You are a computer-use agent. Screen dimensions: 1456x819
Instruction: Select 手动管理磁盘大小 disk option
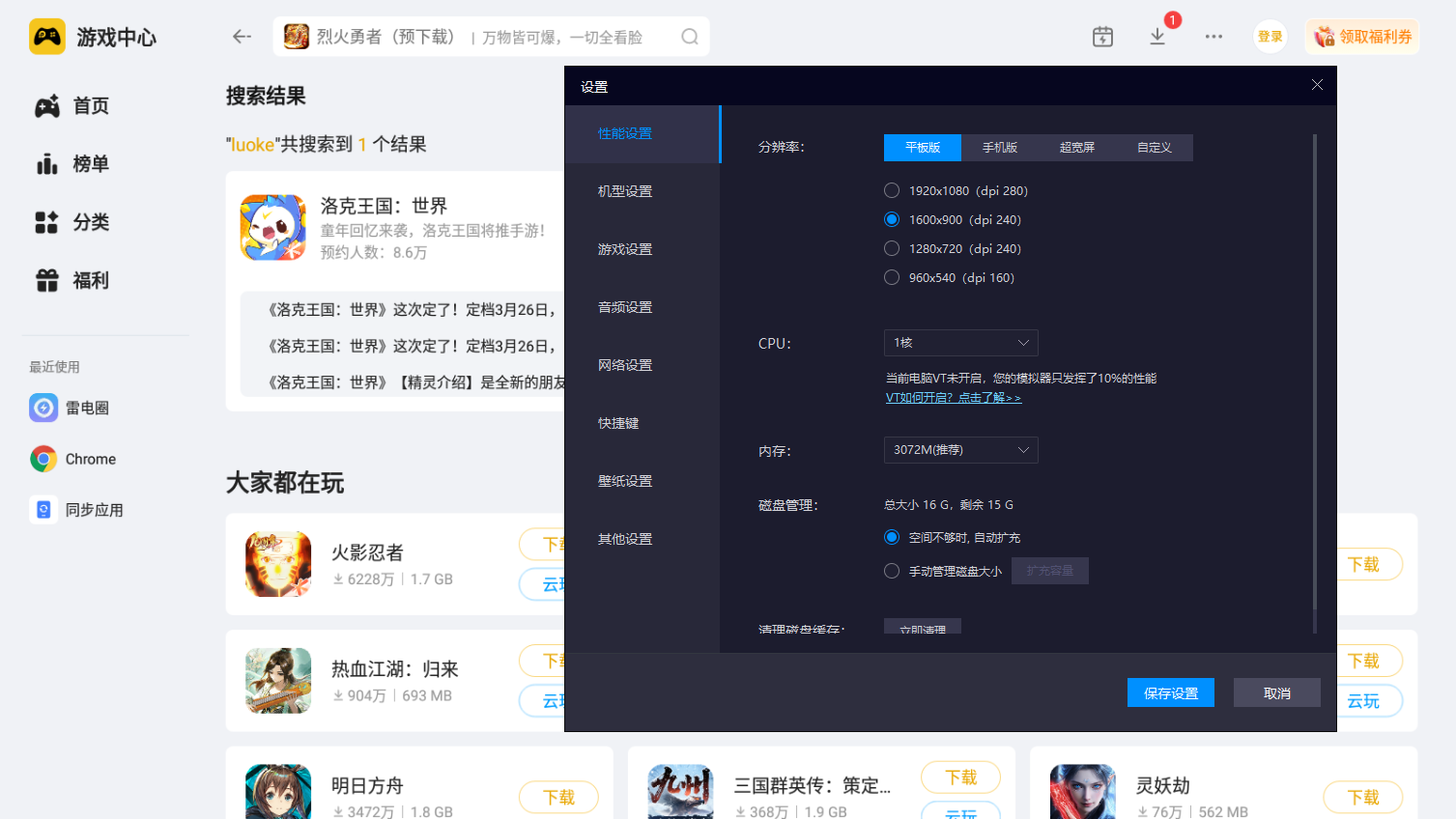(x=892, y=572)
